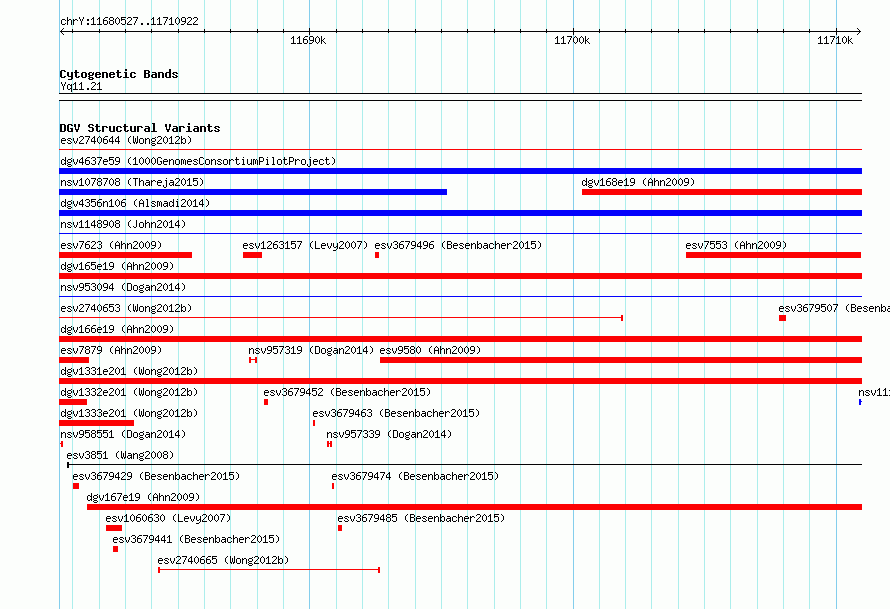Screen dimensions: 890x609
Task: Open esv1263157 (Levy2007) variant
Action: (305, 245)
